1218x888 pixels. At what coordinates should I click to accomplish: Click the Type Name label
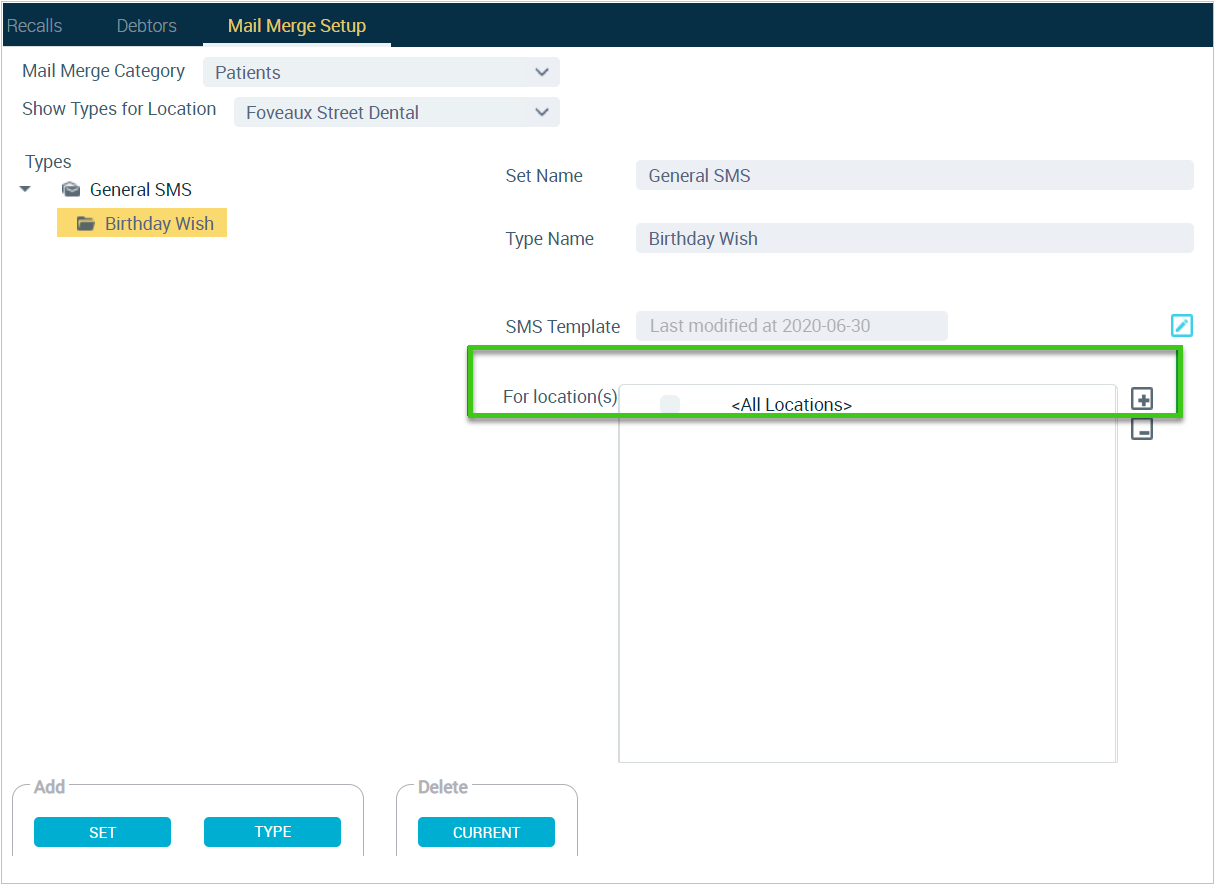pyautogui.click(x=550, y=239)
